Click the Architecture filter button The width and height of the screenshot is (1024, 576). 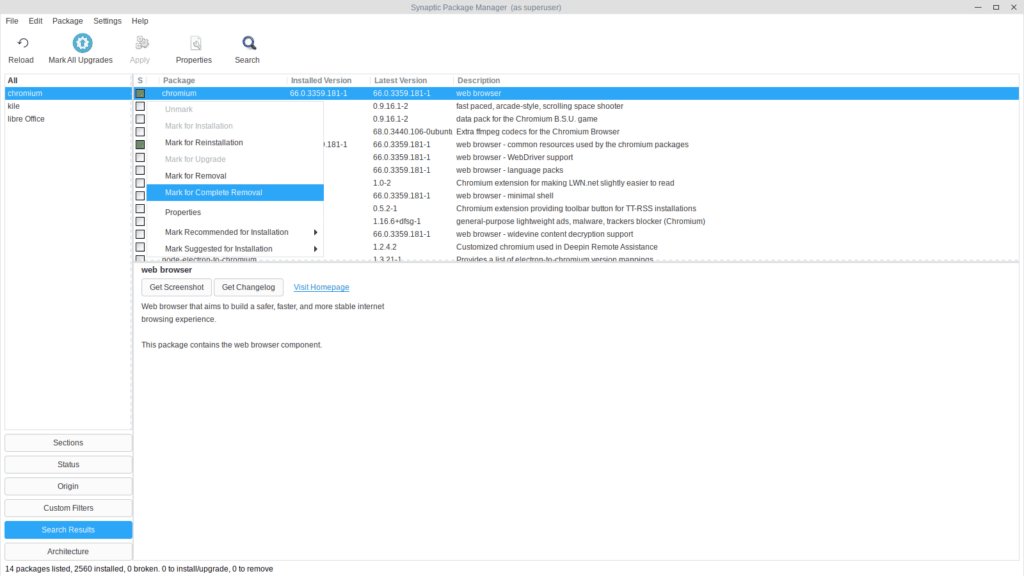[68, 552]
